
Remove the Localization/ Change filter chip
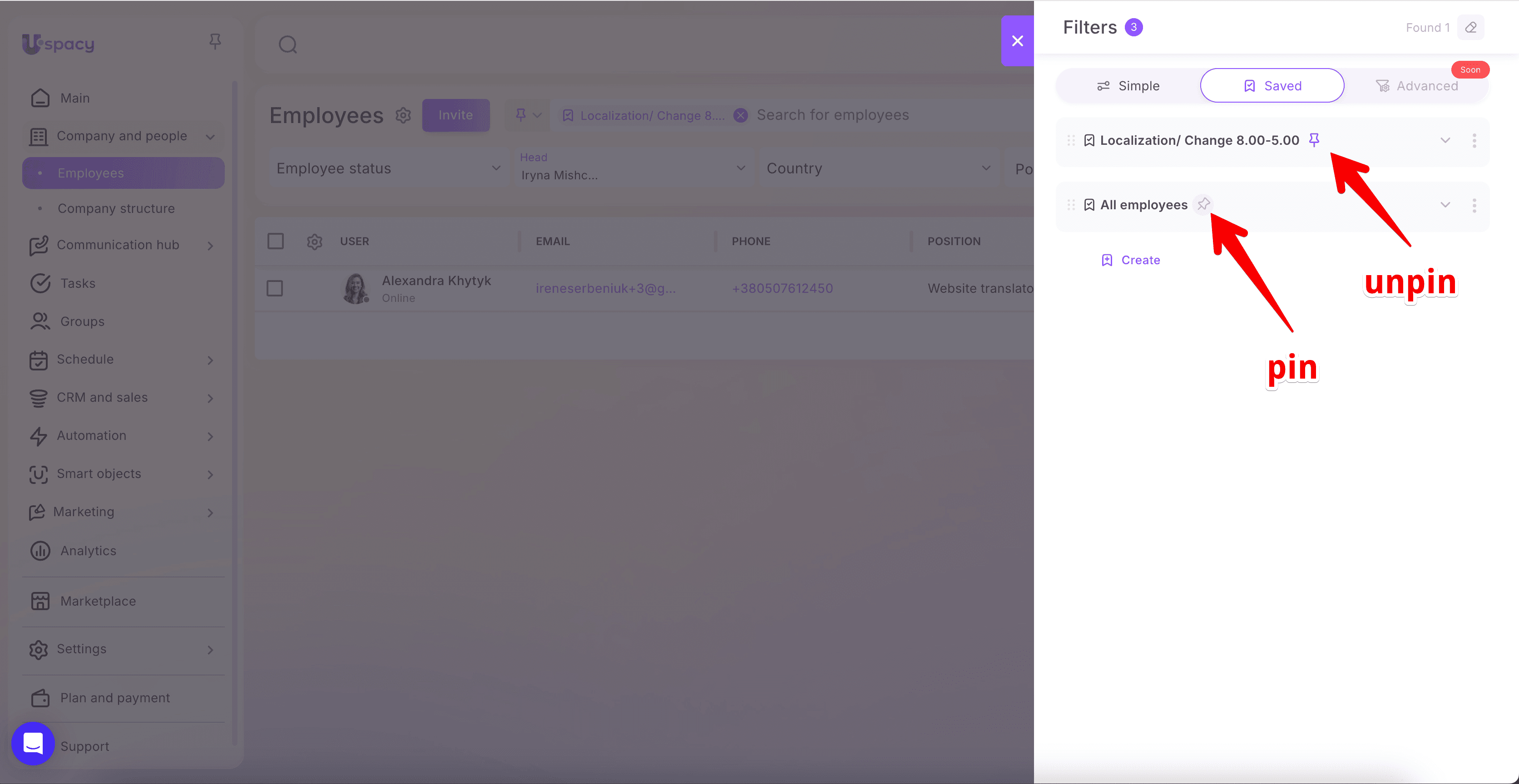click(x=741, y=116)
